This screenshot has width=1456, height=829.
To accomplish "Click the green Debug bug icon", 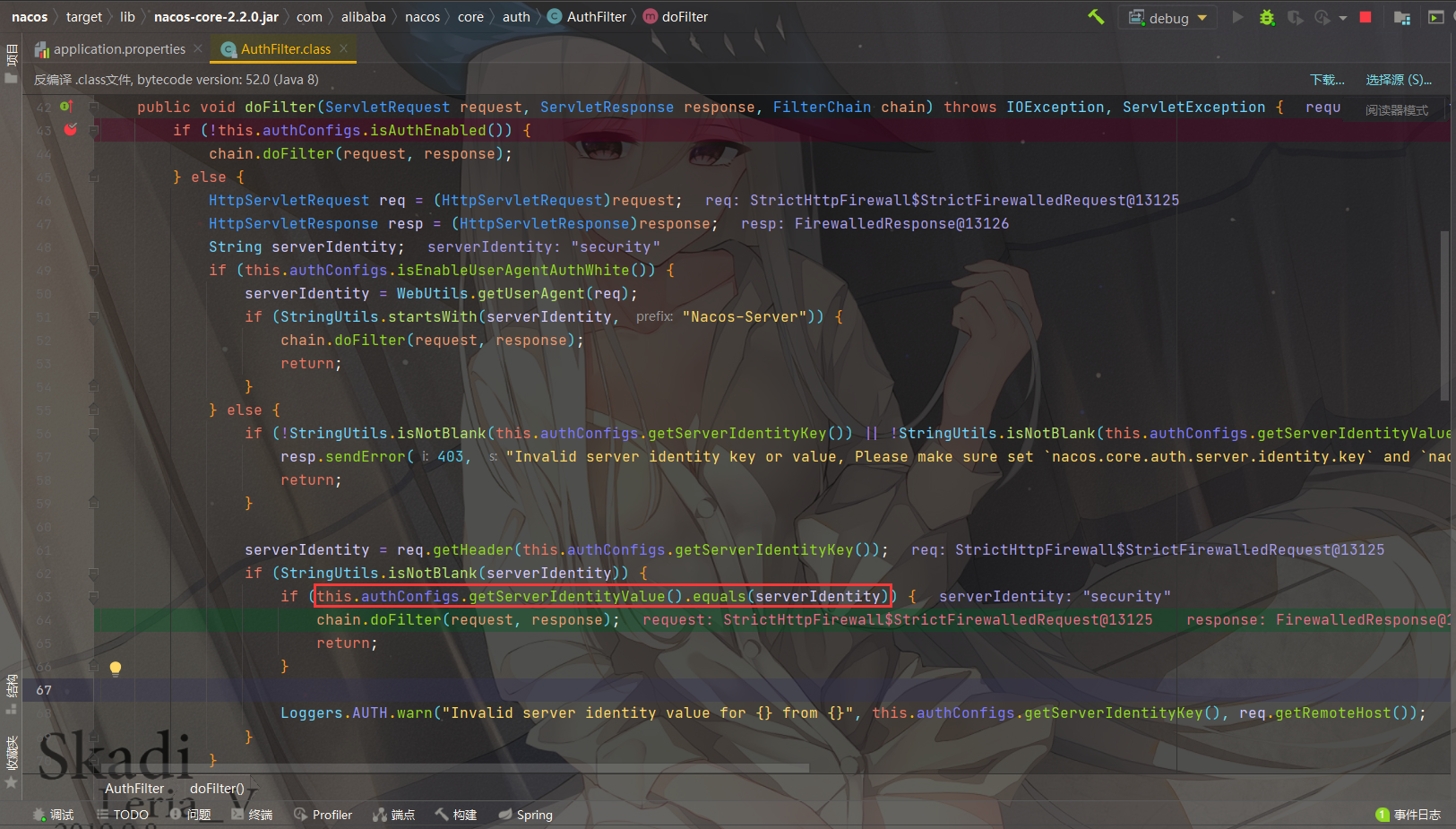I will tap(1266, 17).
